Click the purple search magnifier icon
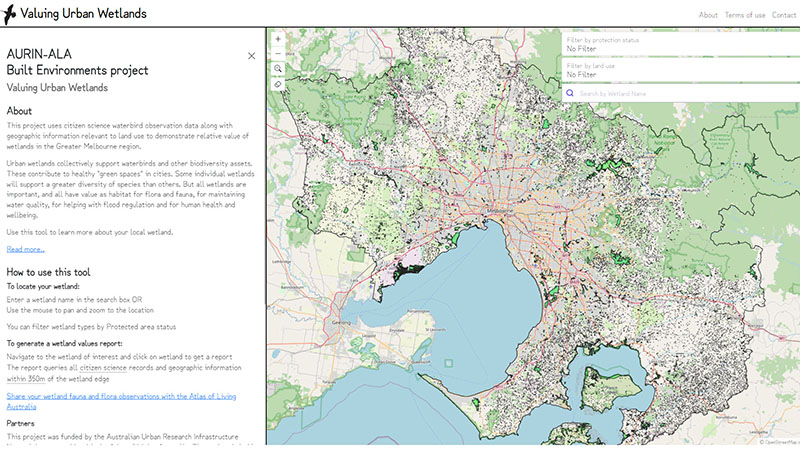The height and width of the screenshot is (450, 800). click(570, 93)
